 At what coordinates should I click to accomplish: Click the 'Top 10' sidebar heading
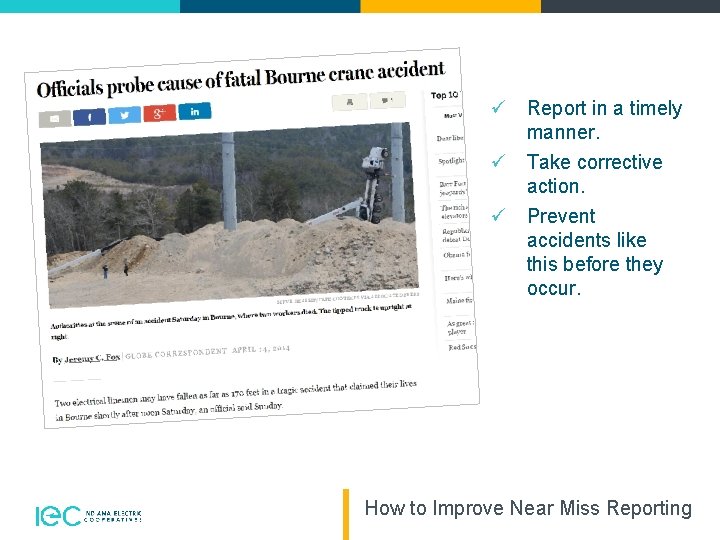pos(444,95)
